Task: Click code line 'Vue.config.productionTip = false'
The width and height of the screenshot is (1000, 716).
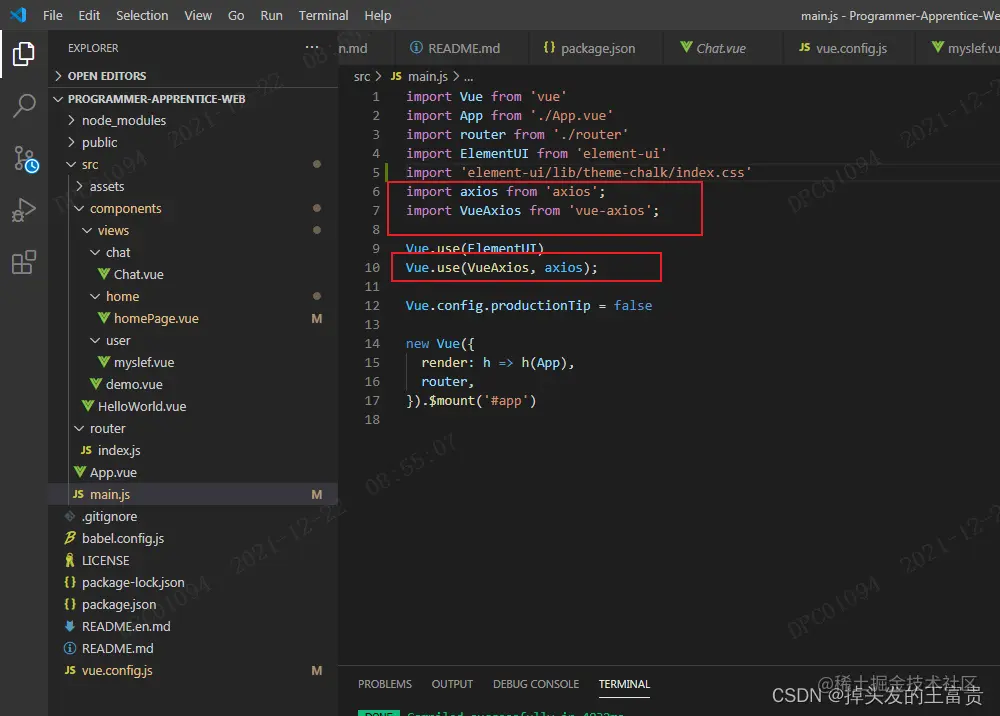Action: coord(529,305)
